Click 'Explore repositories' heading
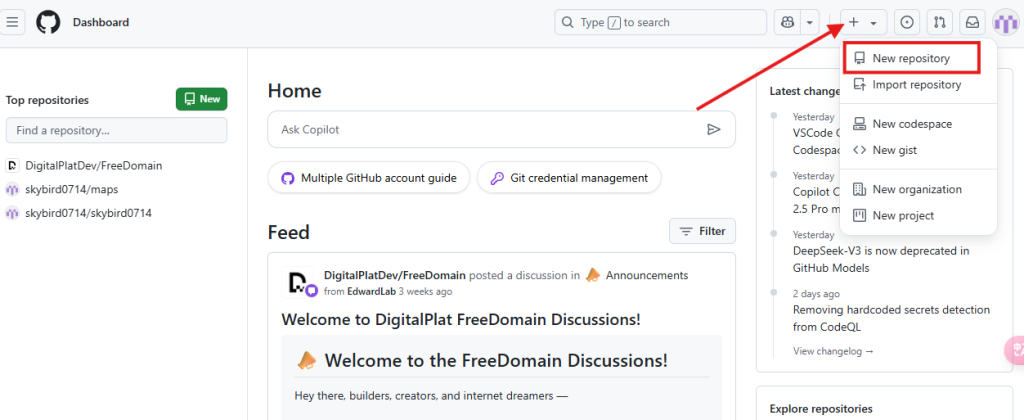 coord(821,409)
